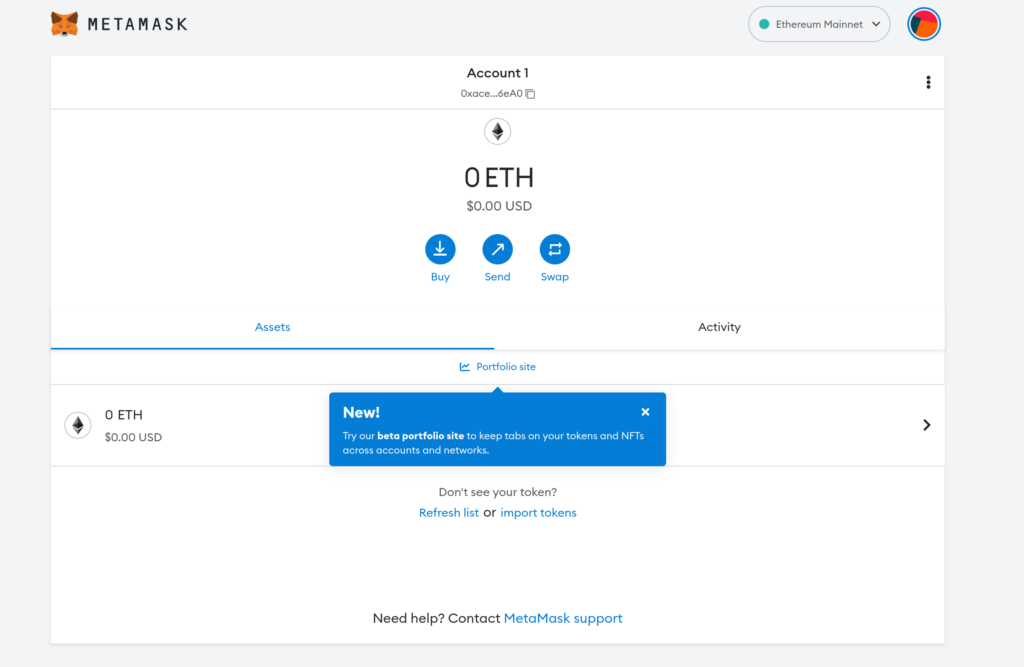The image size is (1024, 667).
Task: Click the ETH token icon in the asset row
Action: [x=78, y=425]
